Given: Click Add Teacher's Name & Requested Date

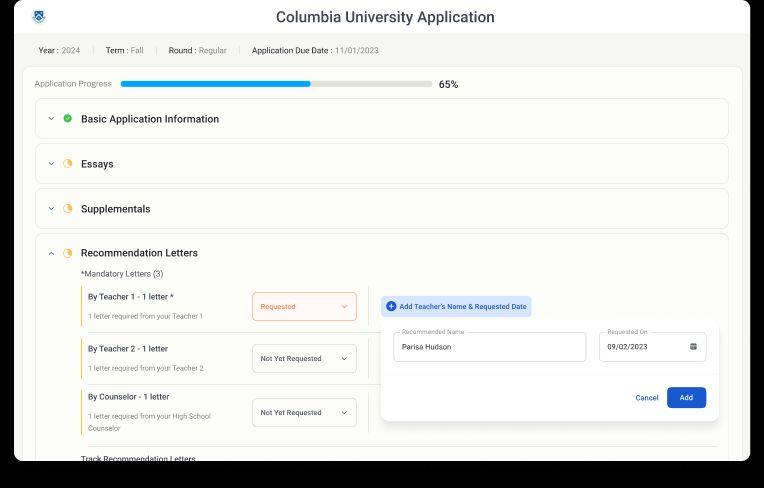Looking at the screenshot, I should pos(456,306).
